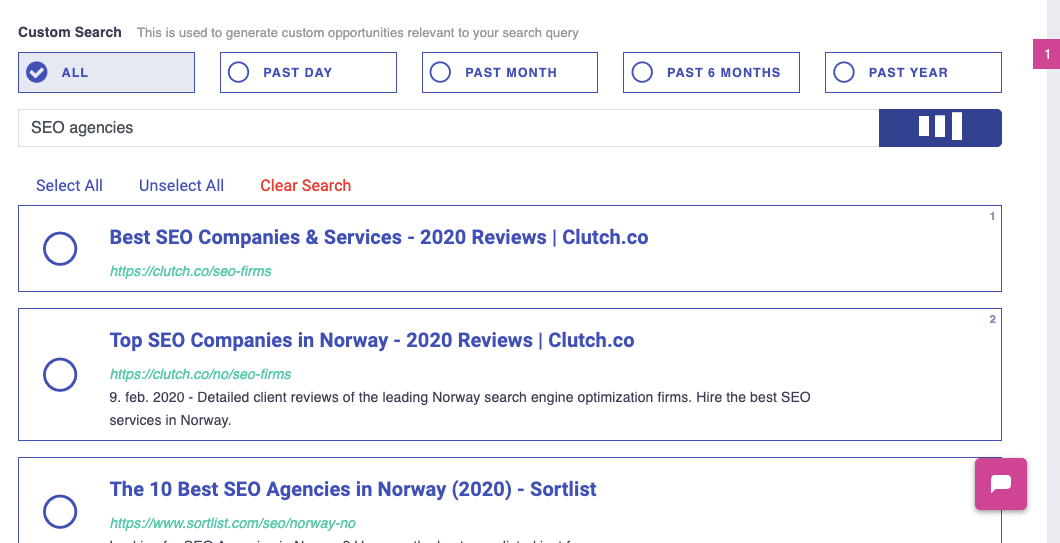Open Best SEO Companies & Services title link
1060x543 pixels.
(379, 237)
